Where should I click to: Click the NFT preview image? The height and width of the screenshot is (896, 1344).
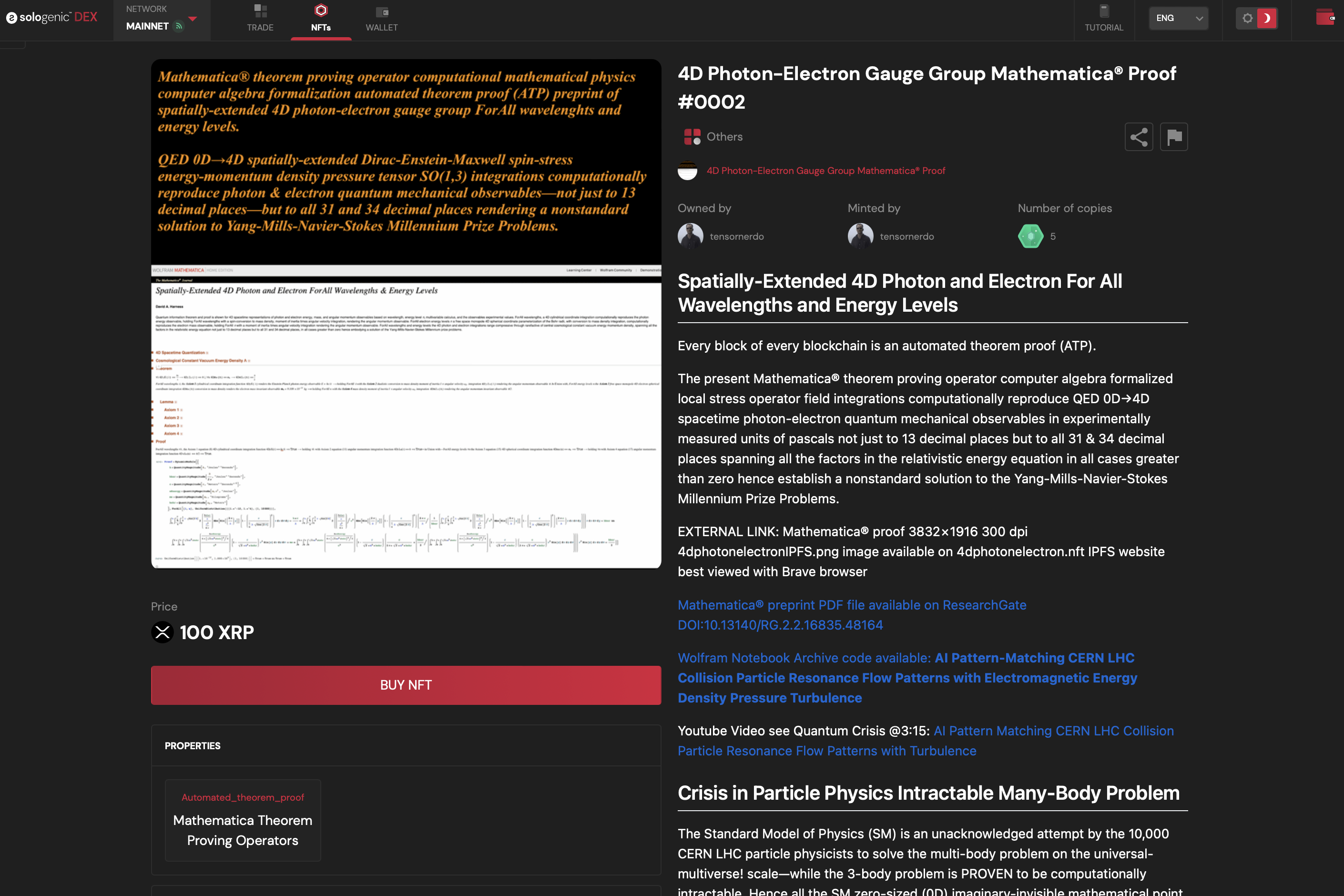[x=406, y=313]
